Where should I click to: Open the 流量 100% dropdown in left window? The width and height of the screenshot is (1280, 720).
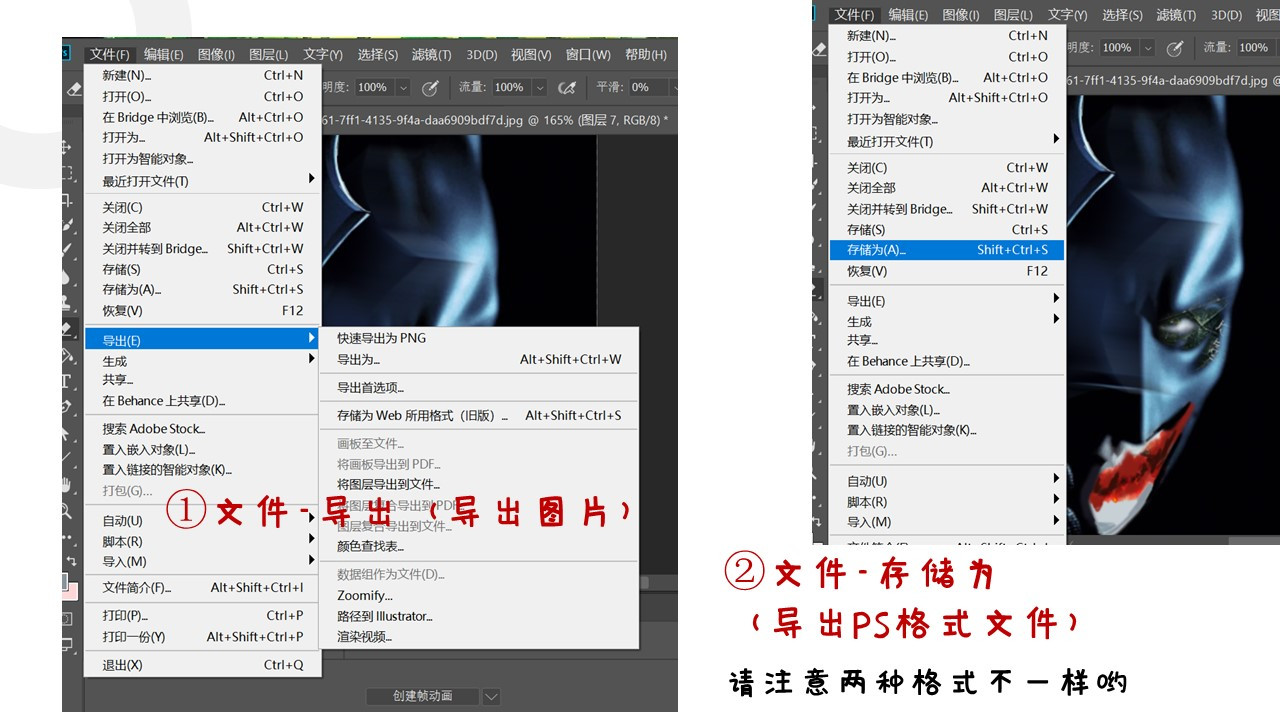(x=539, y=88)
